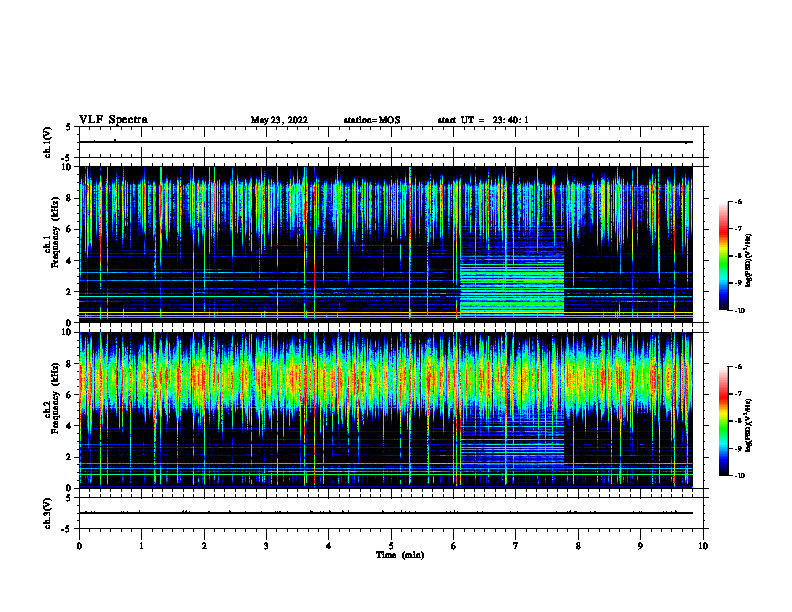Click time axis tick label "9"
The width and height of the screenshot is (792, 612).
tap(640, 546)
